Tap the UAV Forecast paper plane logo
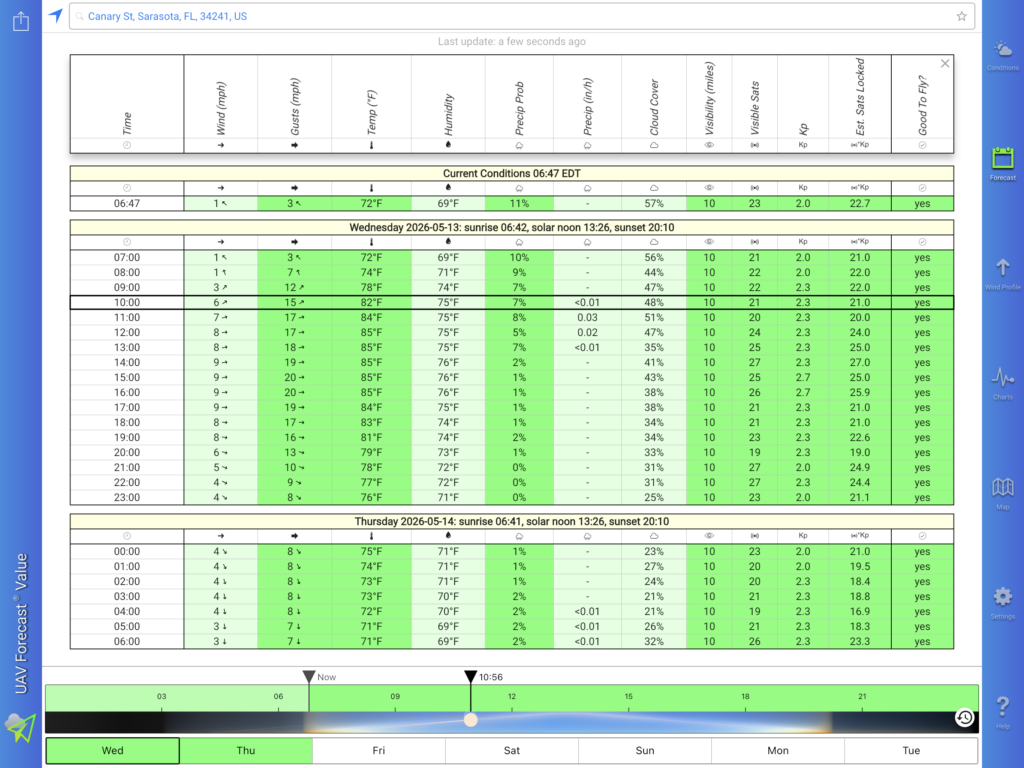Screen dimensions: 1024x768 click(20, 728)
